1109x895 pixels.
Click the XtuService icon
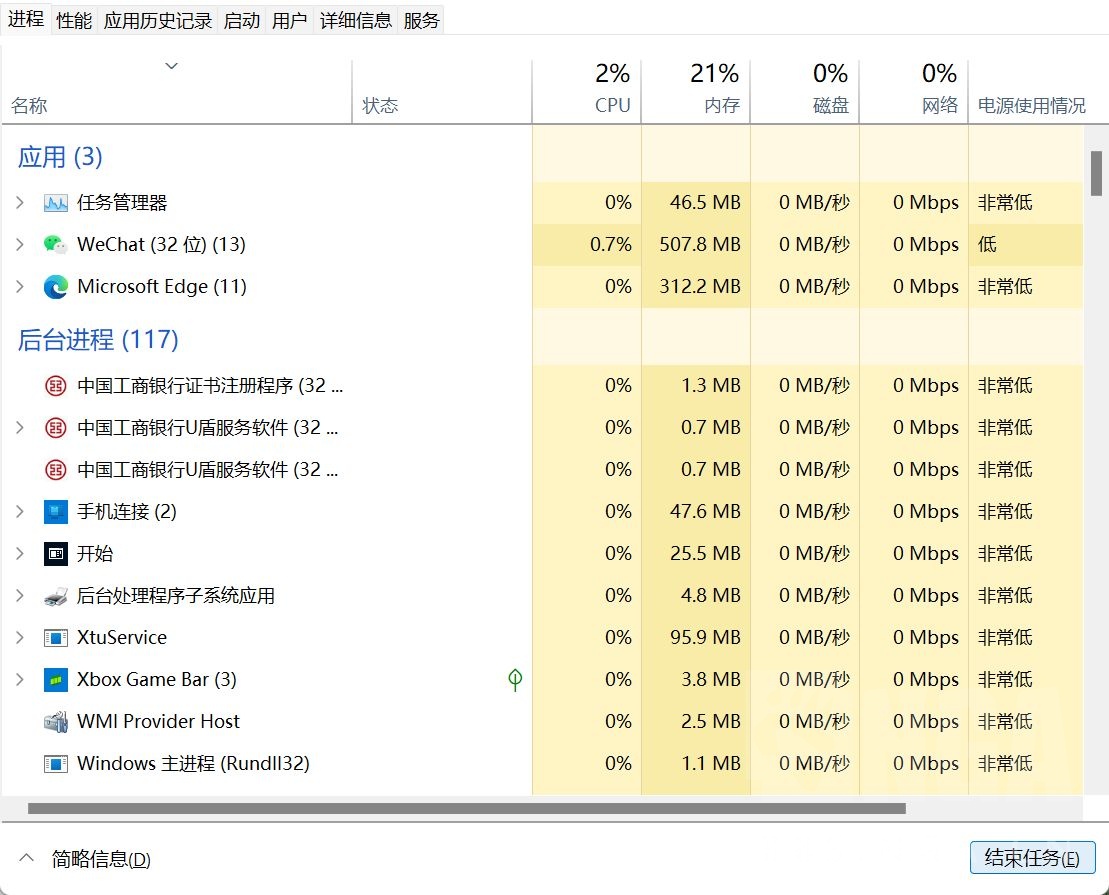point(56,637)
